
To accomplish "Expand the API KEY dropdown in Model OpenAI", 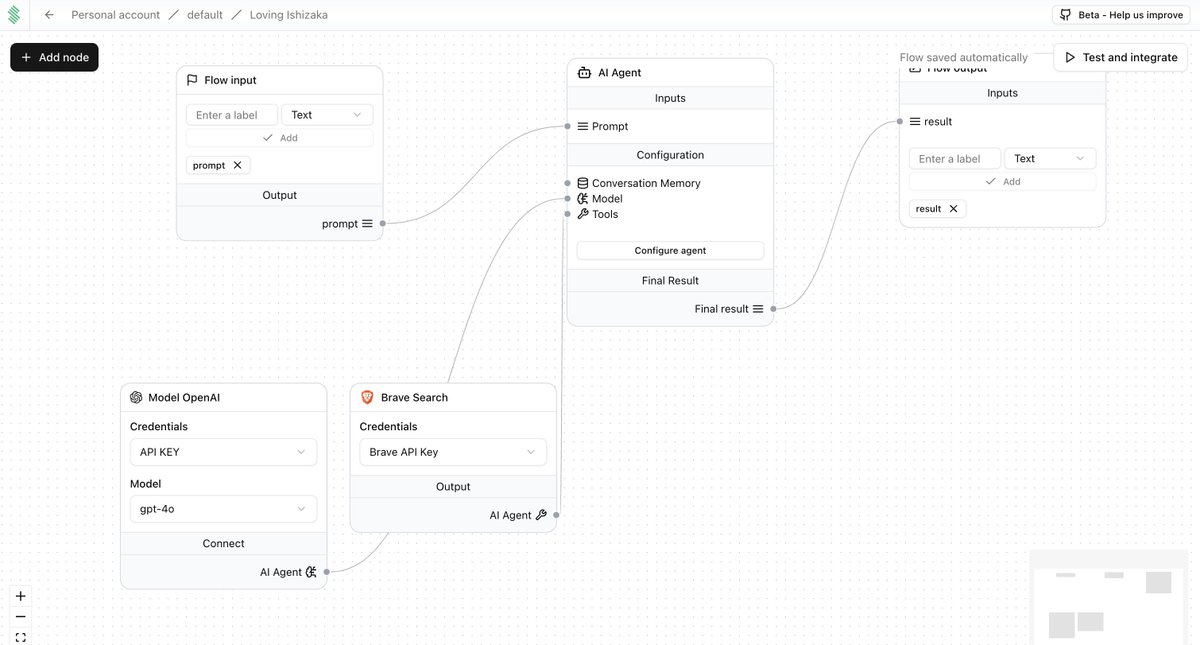I will pos(223,452).
